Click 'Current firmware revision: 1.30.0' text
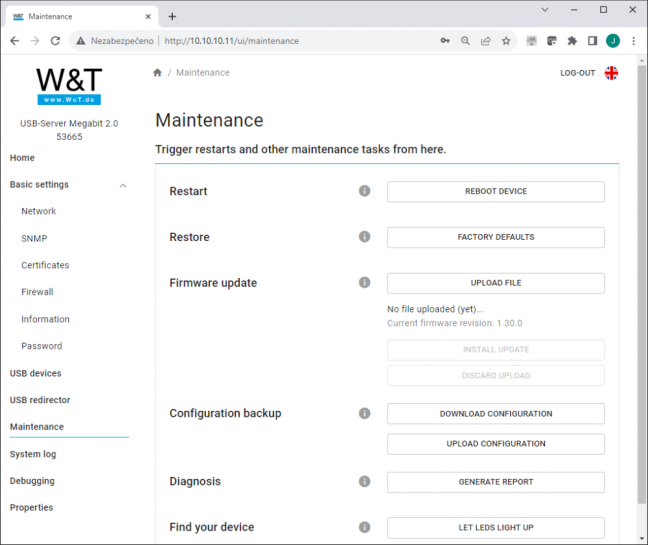 pos(455,323)
